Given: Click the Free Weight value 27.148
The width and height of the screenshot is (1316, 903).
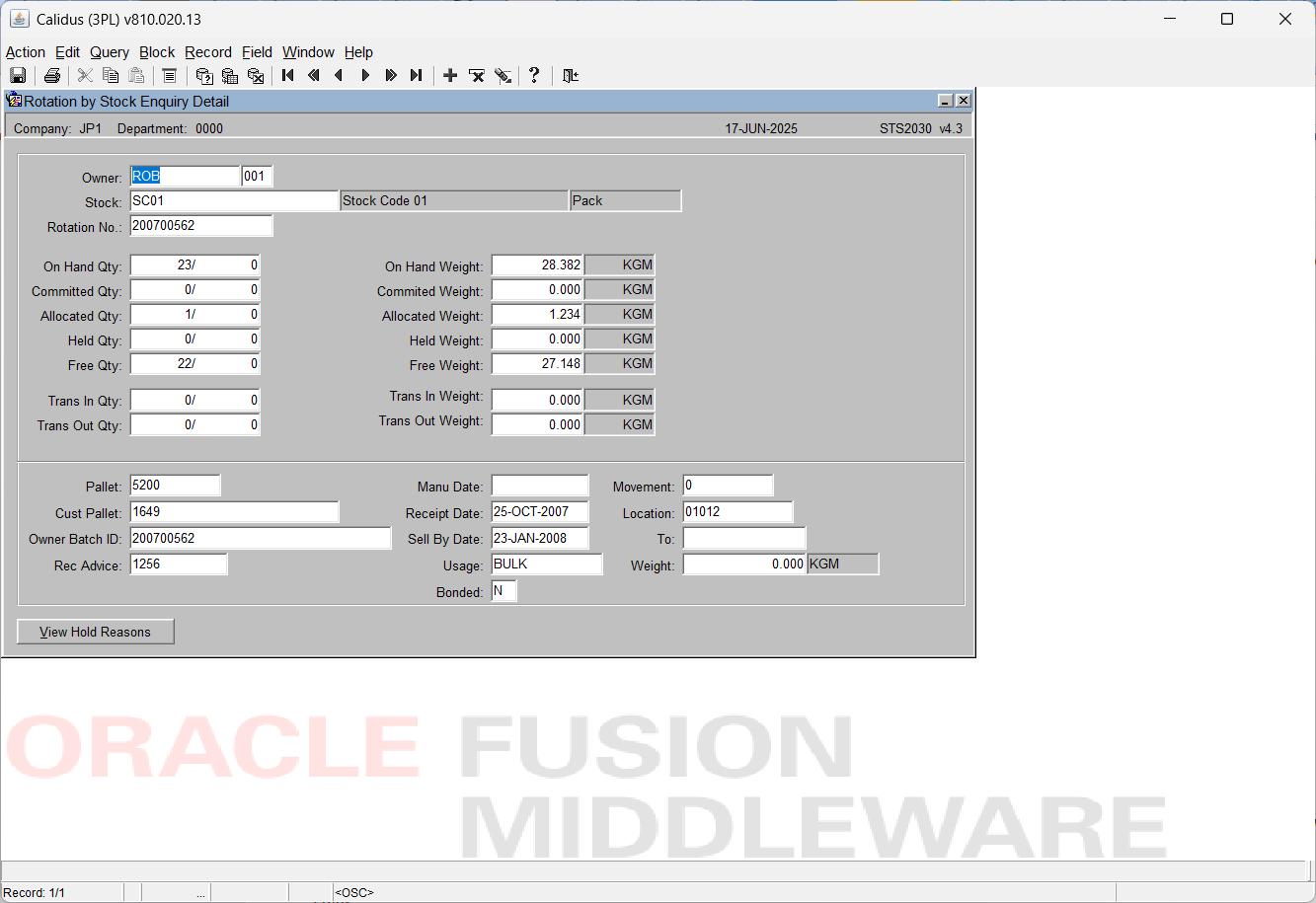Looking at the screenshot, I should pyautogui.click(x=538, y=364).
